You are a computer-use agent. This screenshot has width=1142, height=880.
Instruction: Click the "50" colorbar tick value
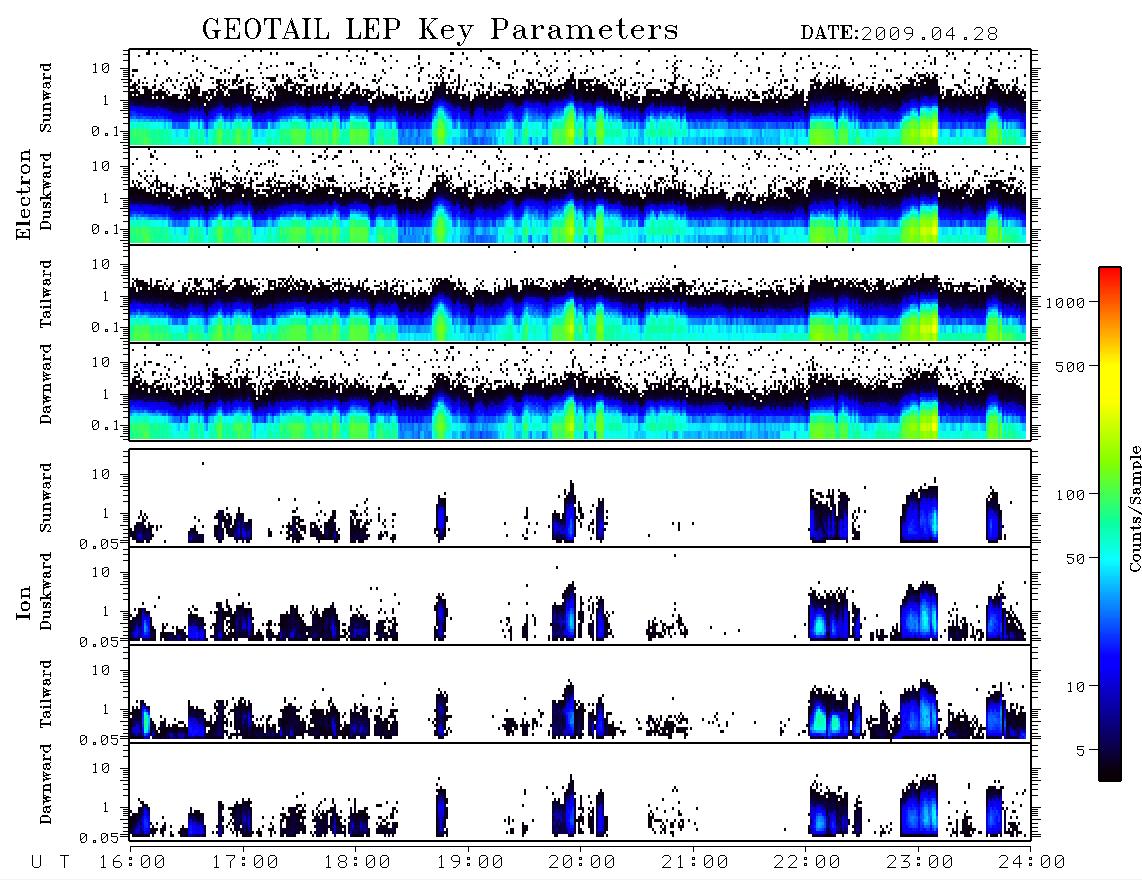(x=1076, y=559)
